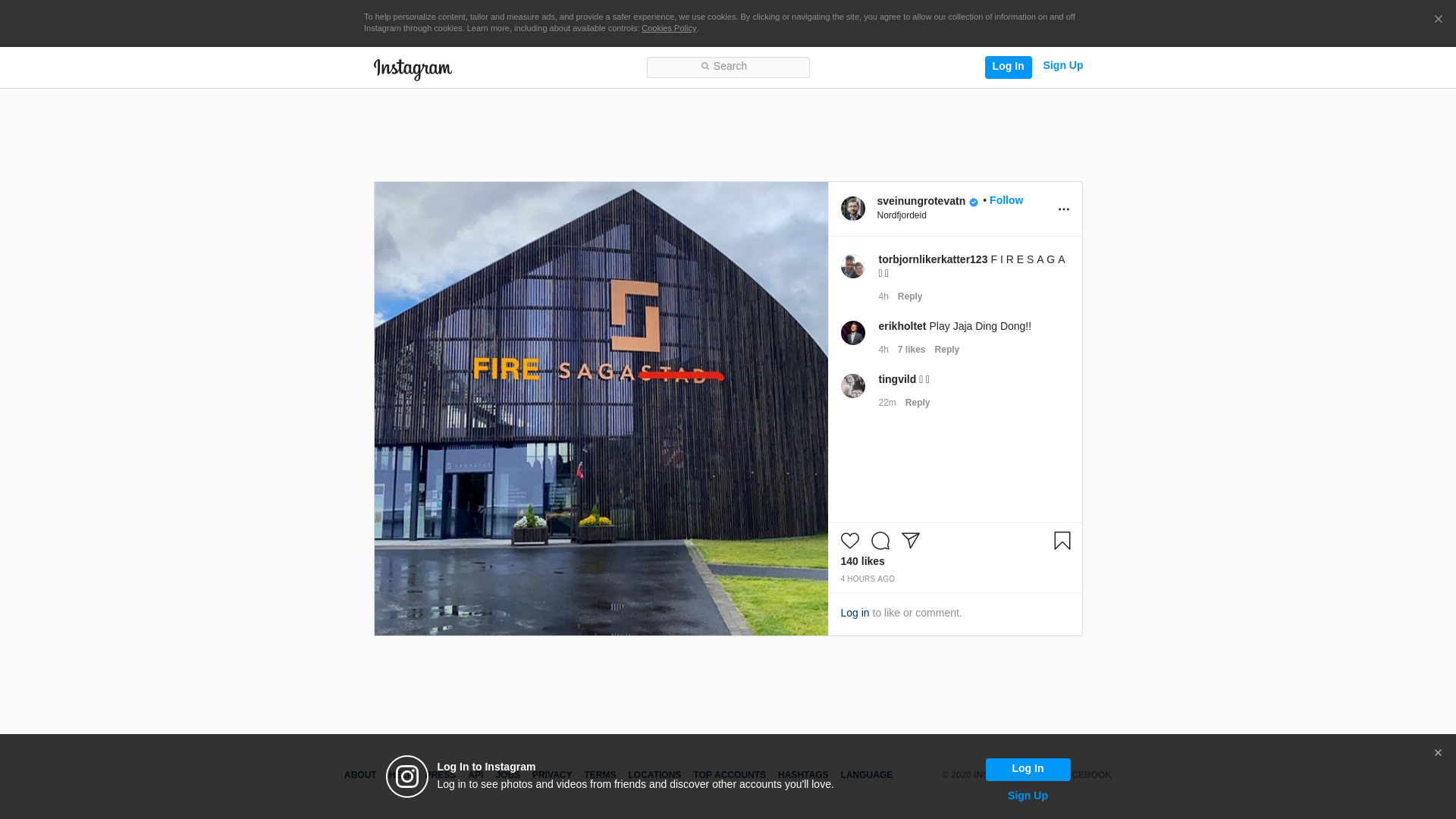
Task: Open tingvild's profile avatar
Action: pyautogui.click(x=852, y=386)
